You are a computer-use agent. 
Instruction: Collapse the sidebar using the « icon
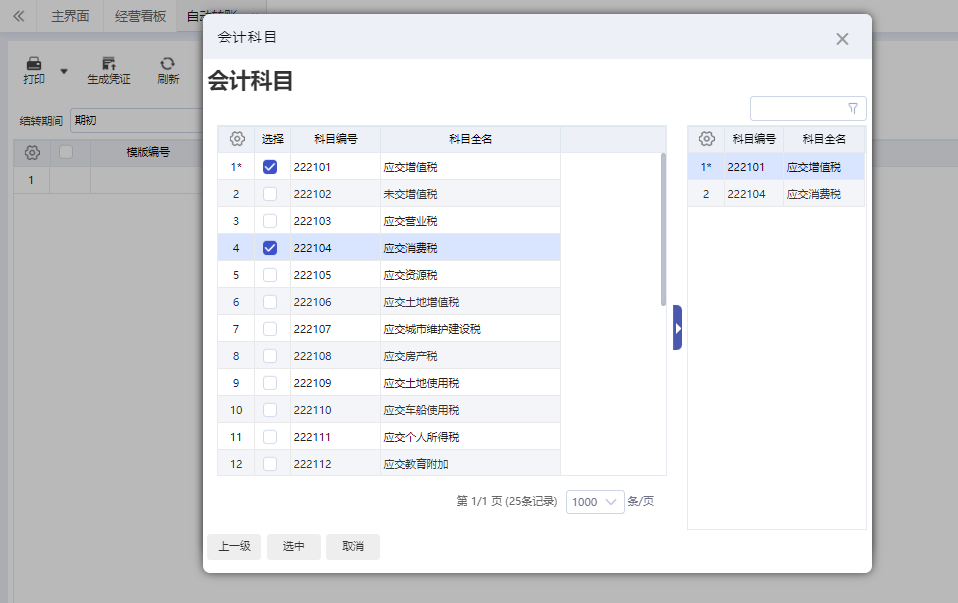pos(16,17)
